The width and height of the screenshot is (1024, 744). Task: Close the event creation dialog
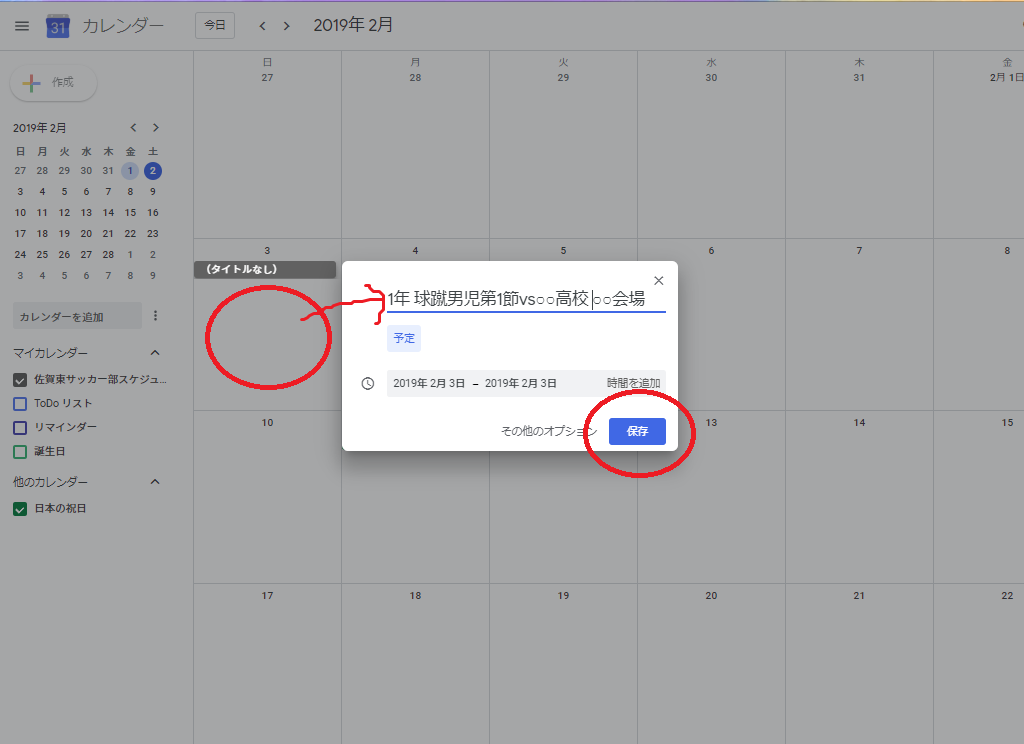[x=658, y=281]
